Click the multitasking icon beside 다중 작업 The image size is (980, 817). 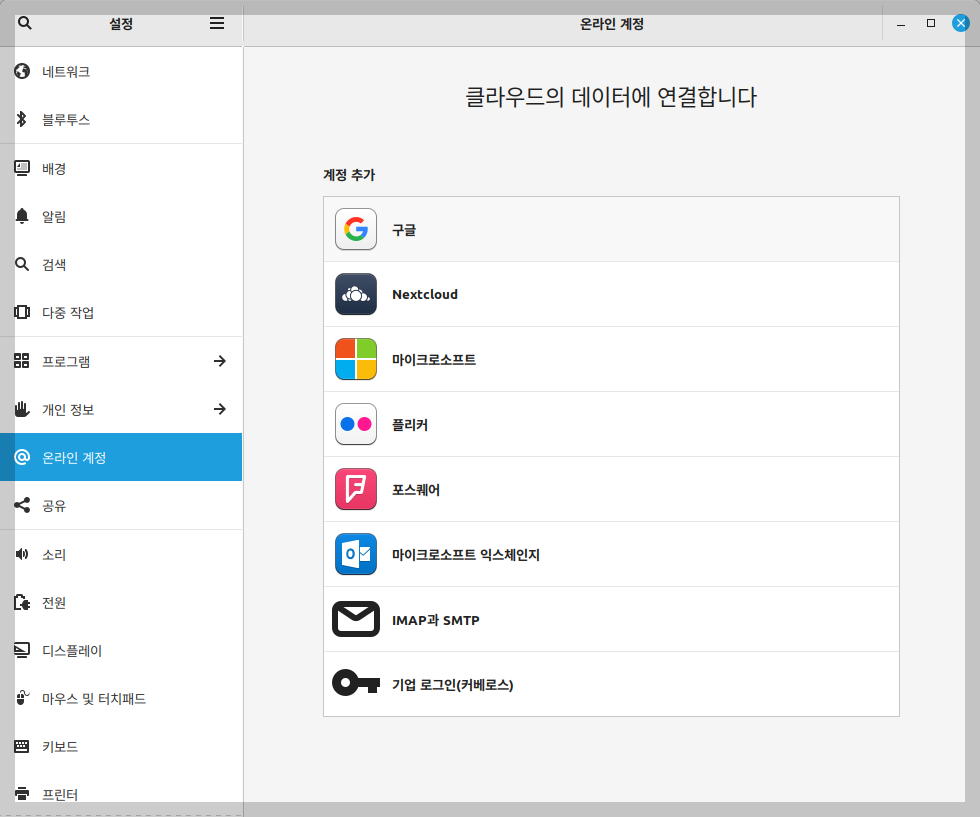(22, 312)
